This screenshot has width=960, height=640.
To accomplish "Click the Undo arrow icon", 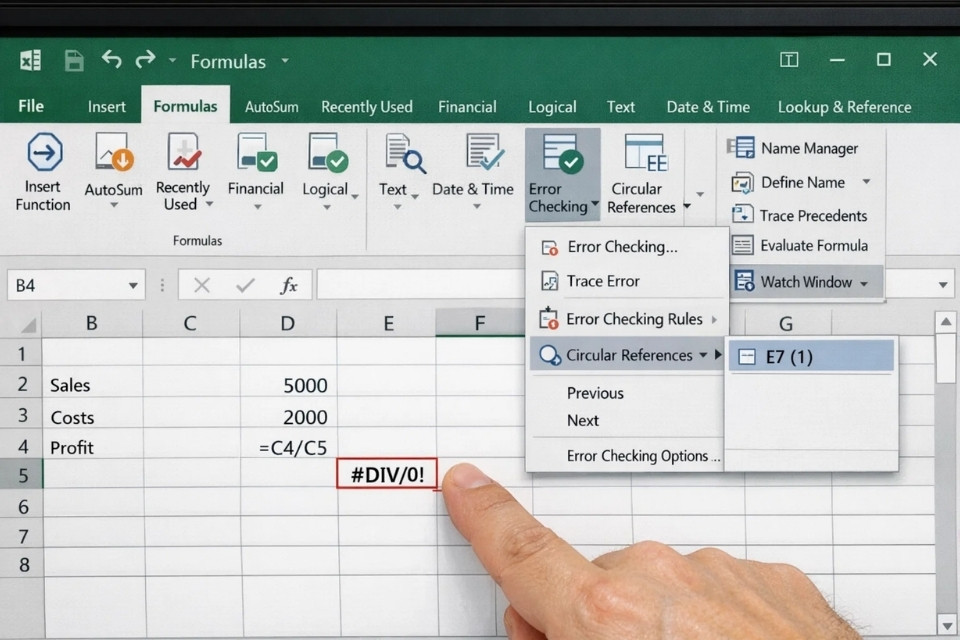I will [x=111, y=60].
